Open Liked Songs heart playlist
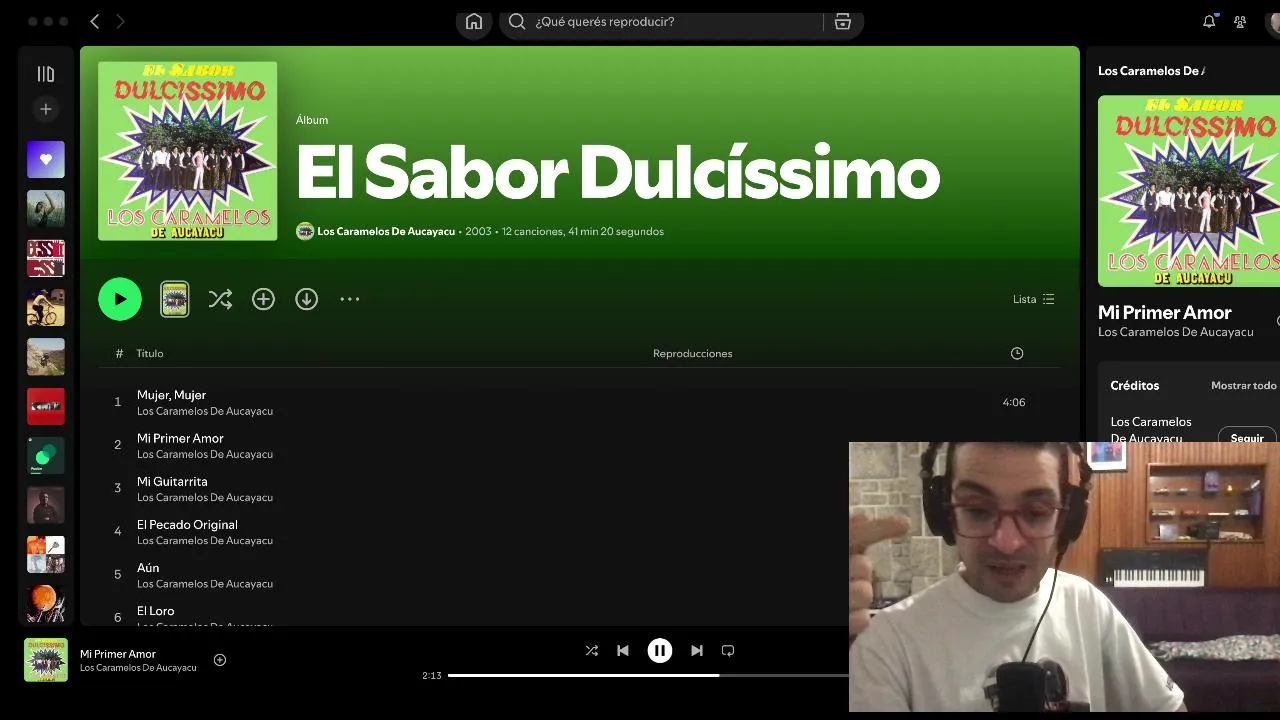Screen dimensions: 1280x720 [x=46, y=160]
